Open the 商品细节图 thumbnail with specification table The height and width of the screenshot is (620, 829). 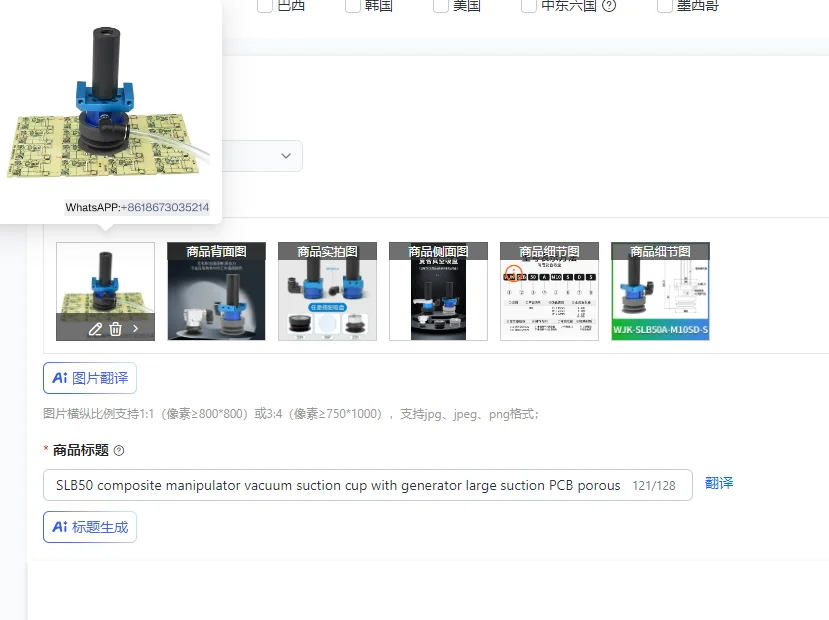pyautogui.click(x=549, y=291)
